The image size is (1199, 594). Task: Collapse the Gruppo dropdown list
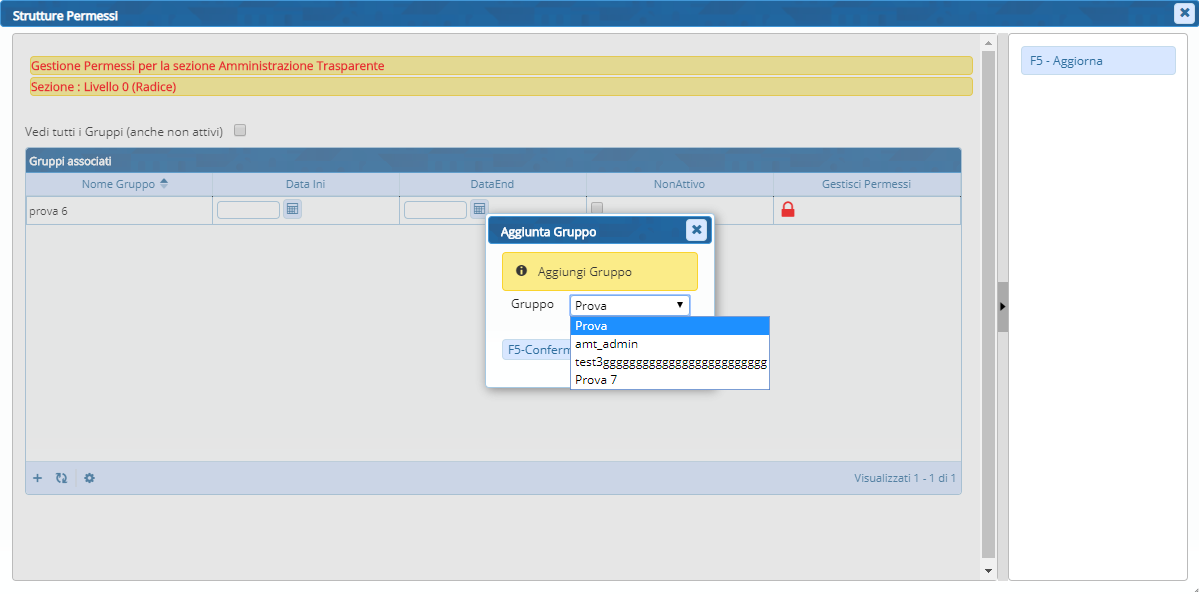pos(679,305)
